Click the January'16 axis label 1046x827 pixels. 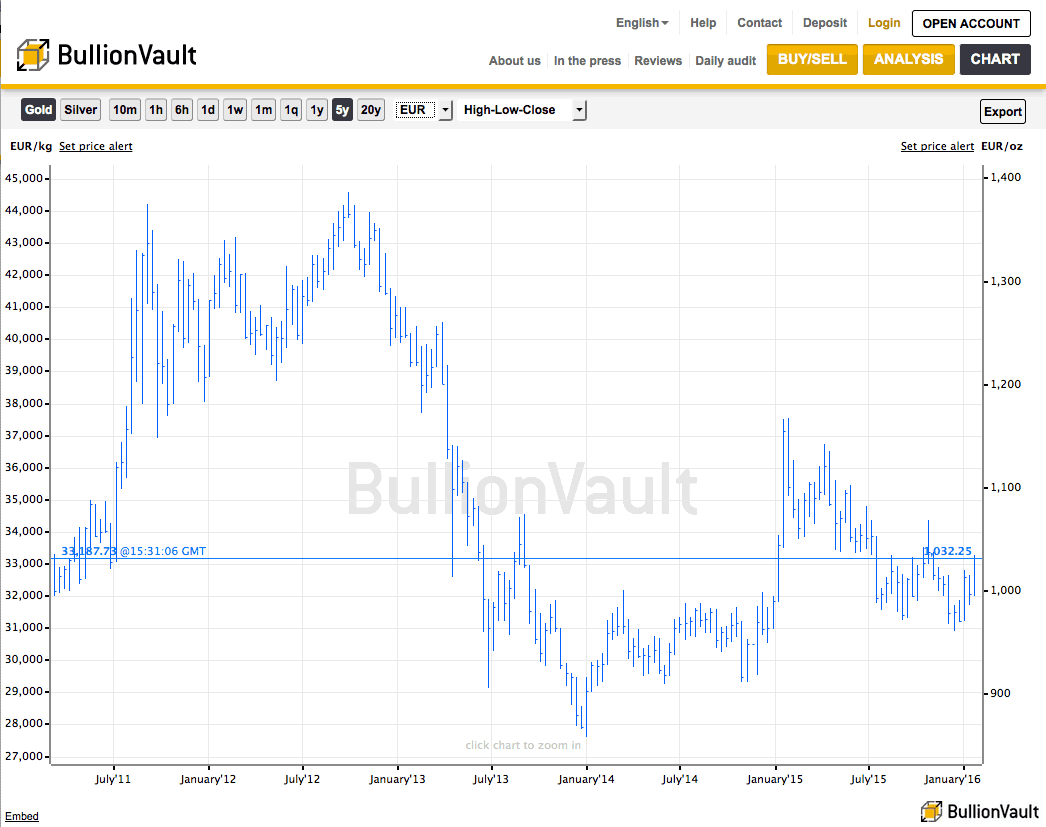click(x=952, y=779)
